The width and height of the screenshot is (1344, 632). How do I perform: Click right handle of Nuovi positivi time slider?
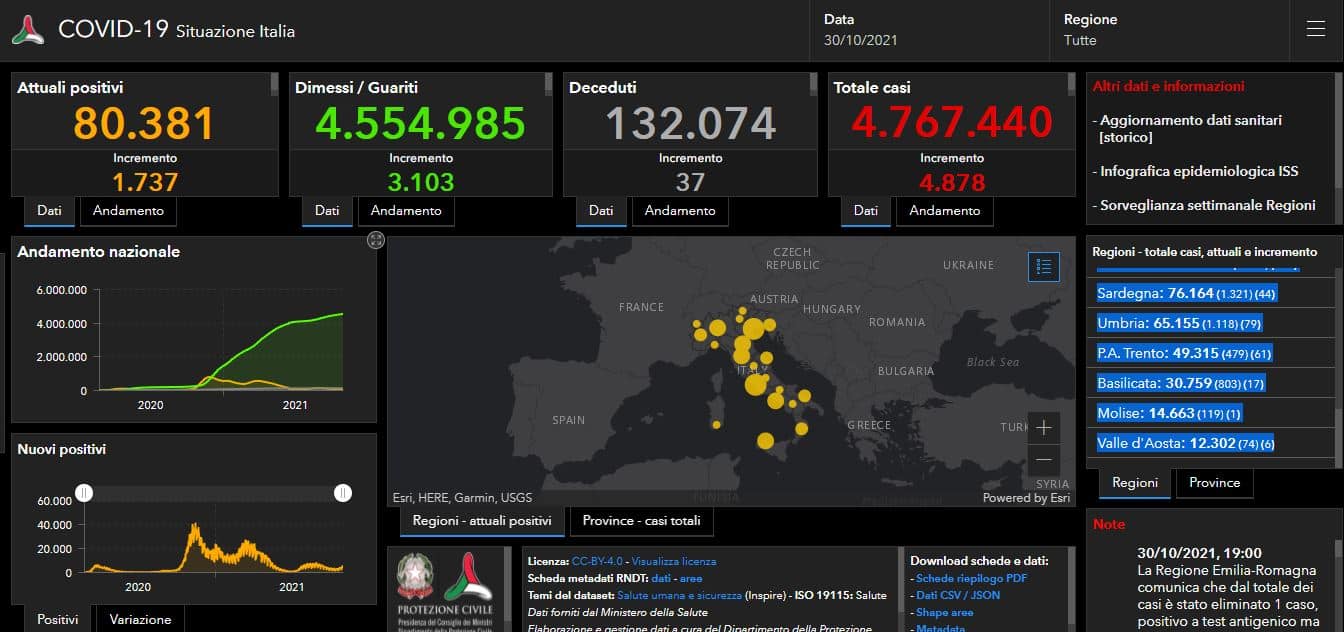point(343,492)
